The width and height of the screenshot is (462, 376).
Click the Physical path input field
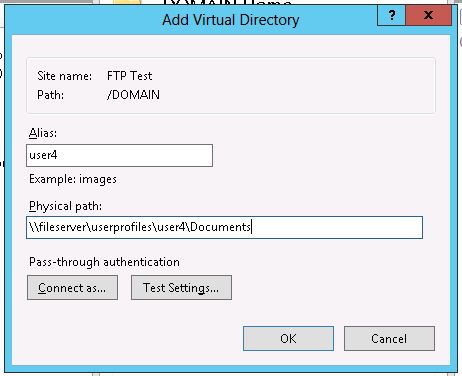pos(224,227)
